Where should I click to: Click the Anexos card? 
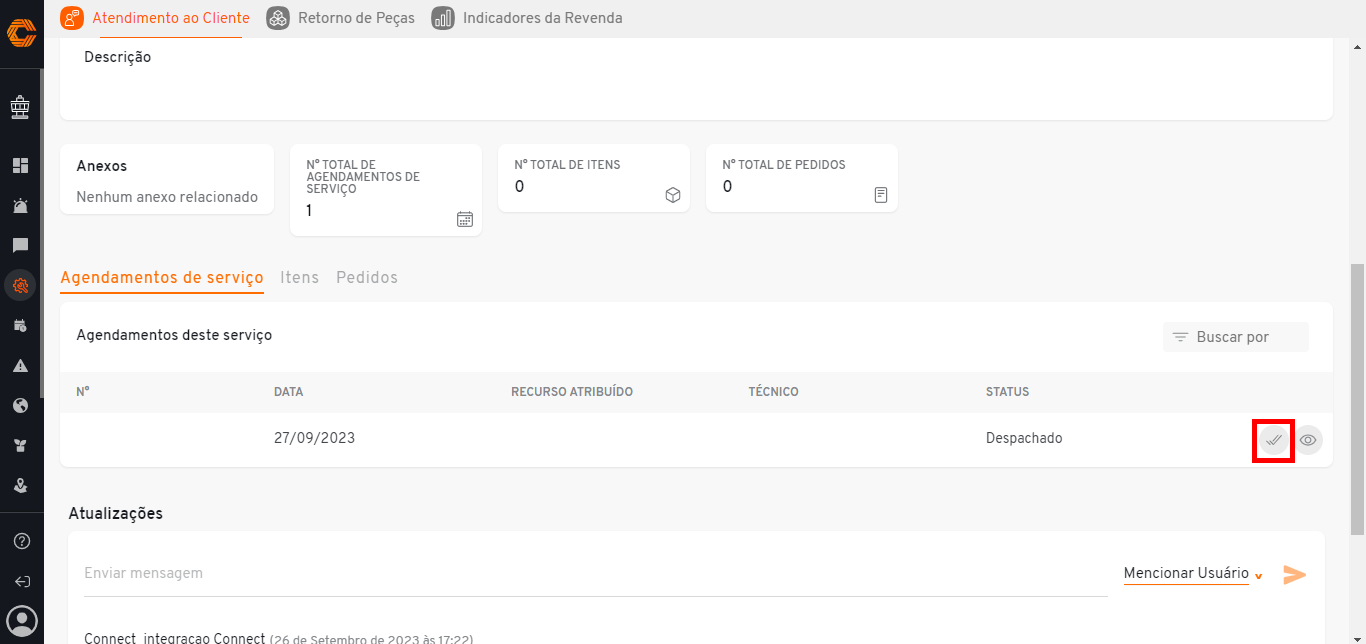pos(167,179)
